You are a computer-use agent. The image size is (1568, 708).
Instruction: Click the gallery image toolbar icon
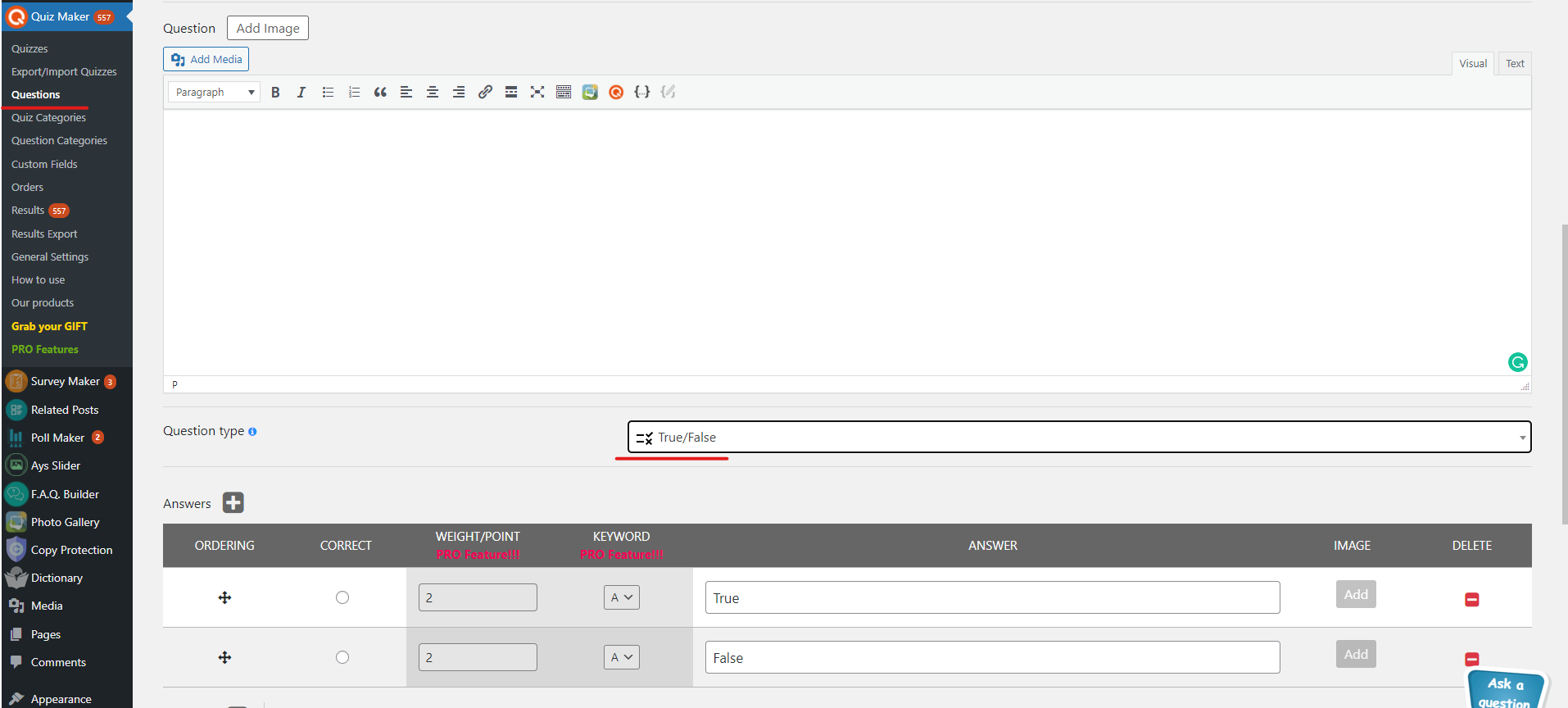pyautogui.click(x=590, y=92)
